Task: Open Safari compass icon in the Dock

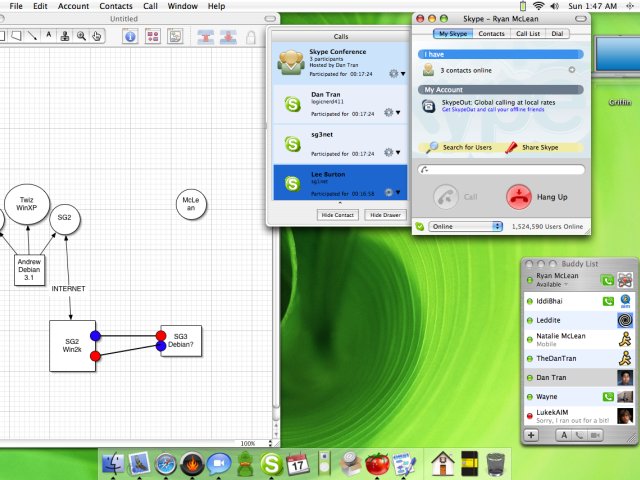Action: pyautogui.click(x=165, y=464)
